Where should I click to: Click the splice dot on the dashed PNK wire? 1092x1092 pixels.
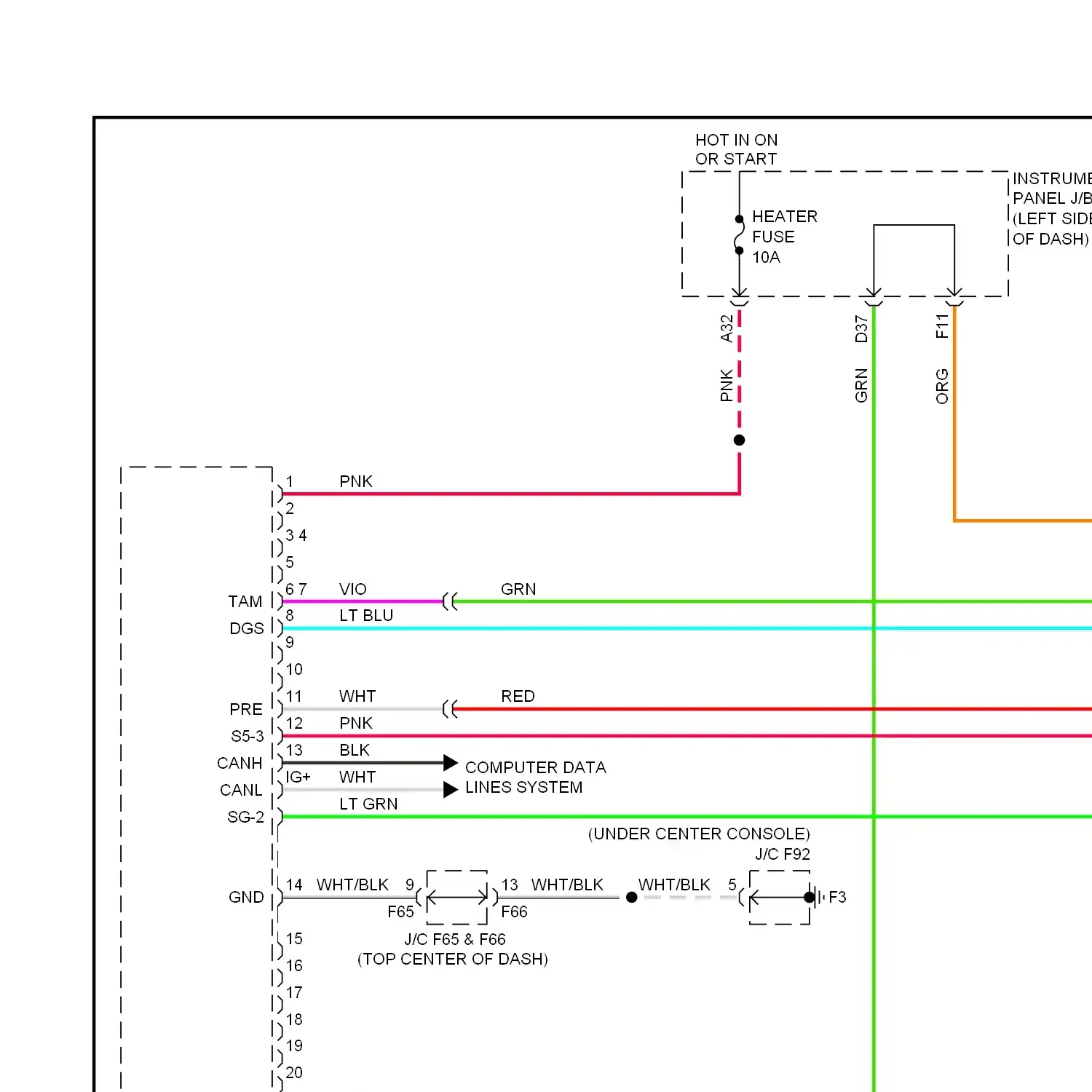739,440
